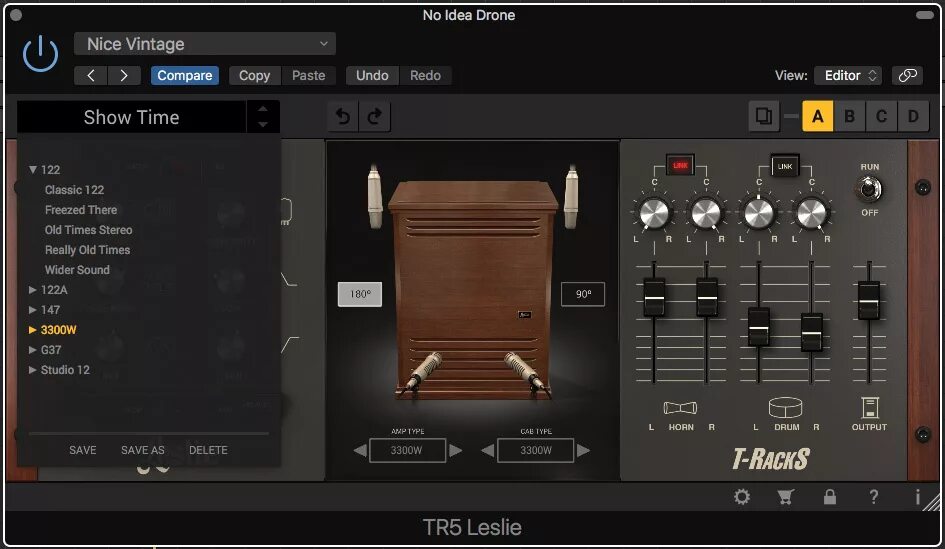Click the CAB TYPE 3300W value box
This screenshot has height=549, width=945.
pyautogui.click(x=535, y=450)
